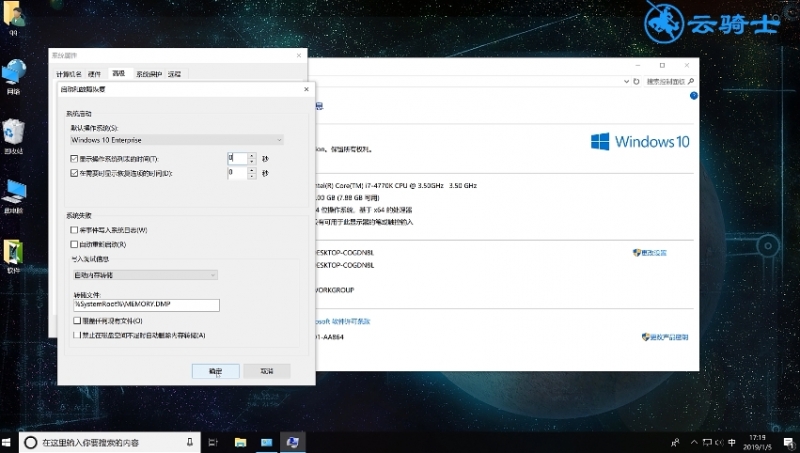Open the People icon in the system tray

click(x=676, y=442)
